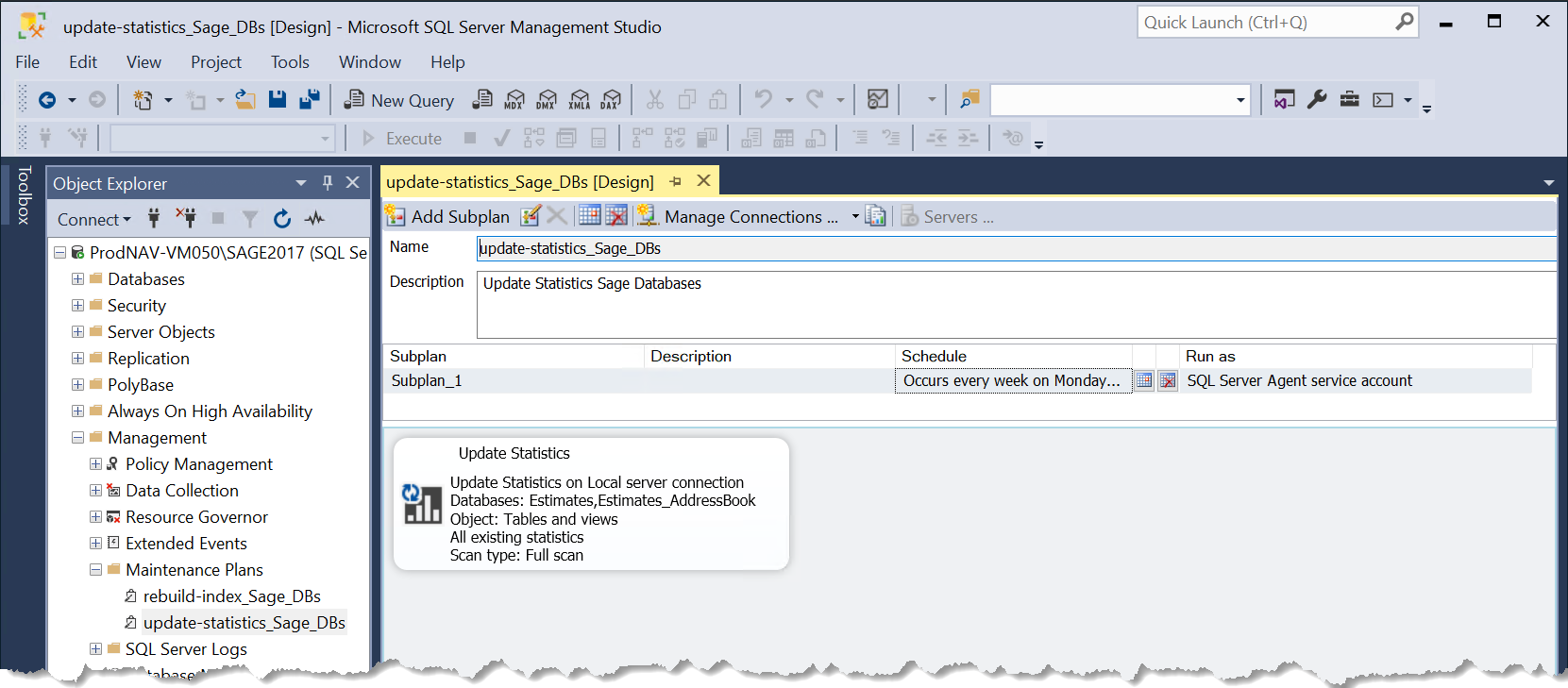Click the plan Name input field

click(1016, 248)
